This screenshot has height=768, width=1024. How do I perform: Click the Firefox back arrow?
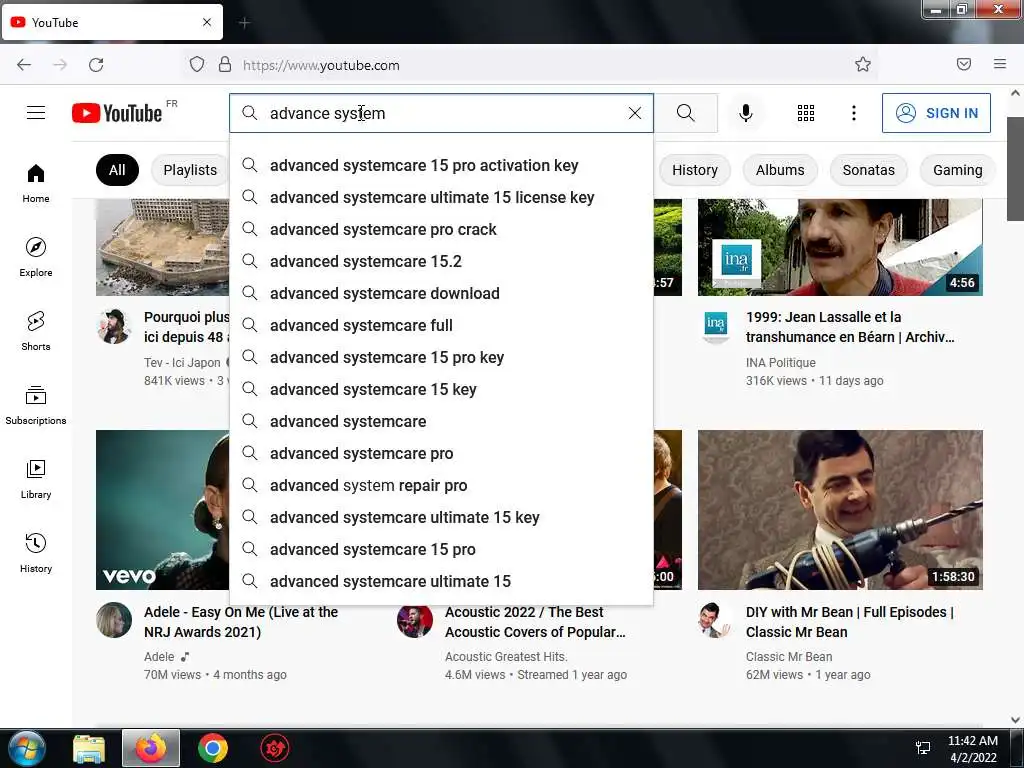point(24,65)
